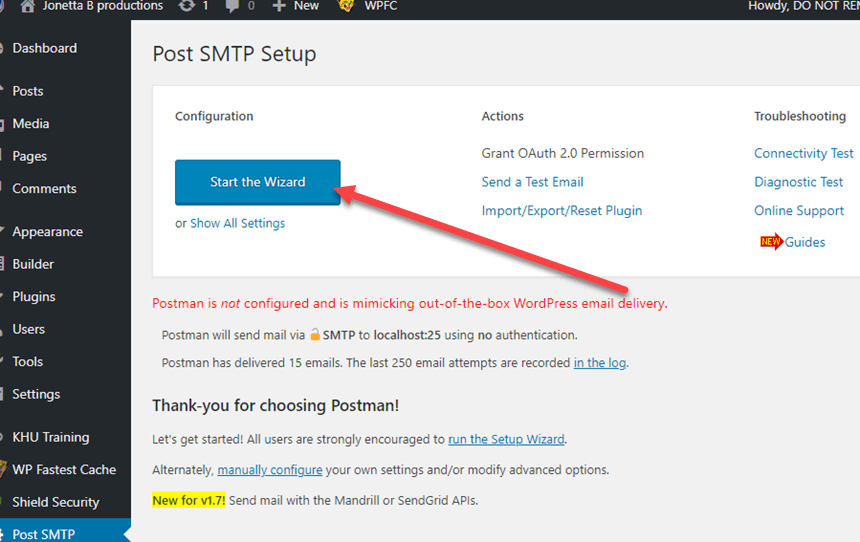
Task: Open the Builder menu item
Action: coord(33,264)
